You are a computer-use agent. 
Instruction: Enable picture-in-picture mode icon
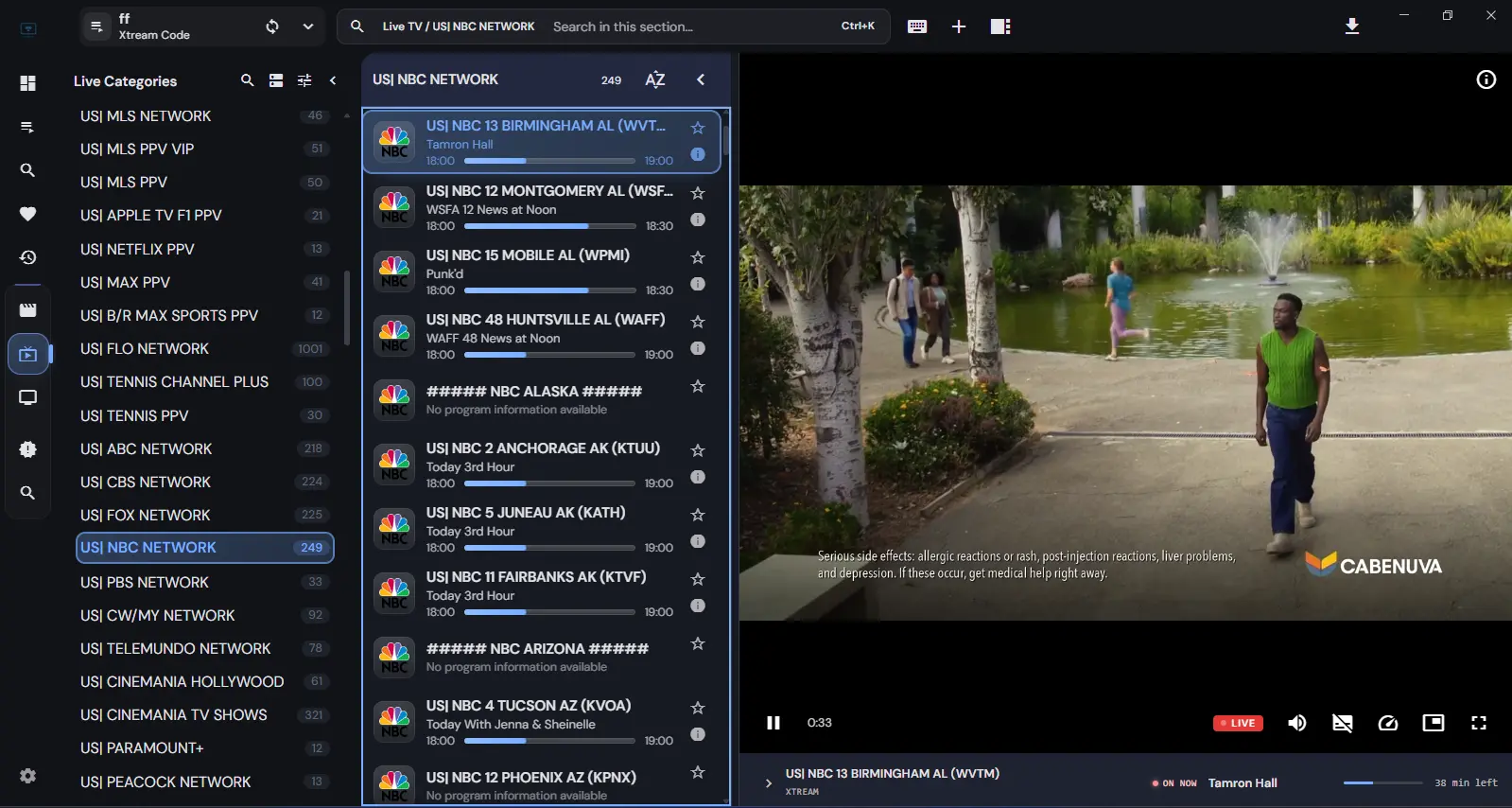[x=1434, y=723]
